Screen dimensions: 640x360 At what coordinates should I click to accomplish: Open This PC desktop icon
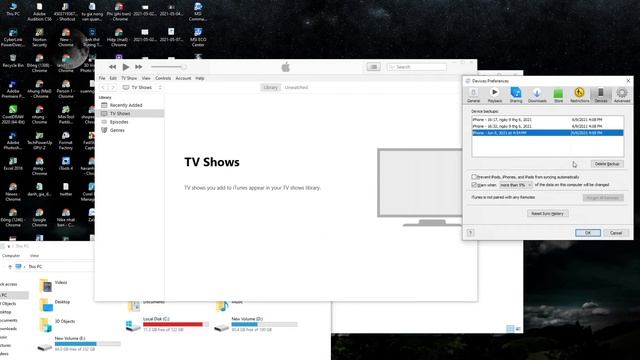click(13, 9)
